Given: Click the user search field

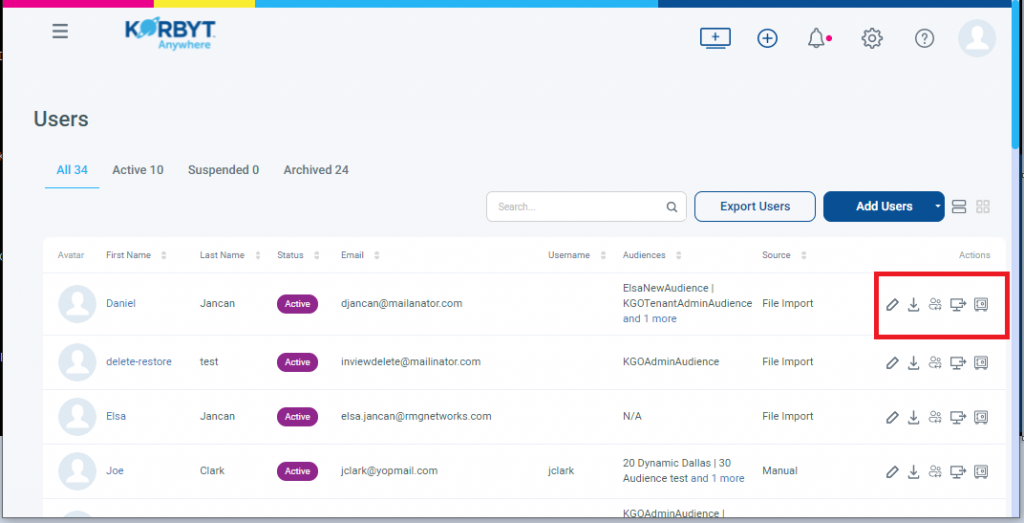Looking at the screenshot, I should 578,207.
